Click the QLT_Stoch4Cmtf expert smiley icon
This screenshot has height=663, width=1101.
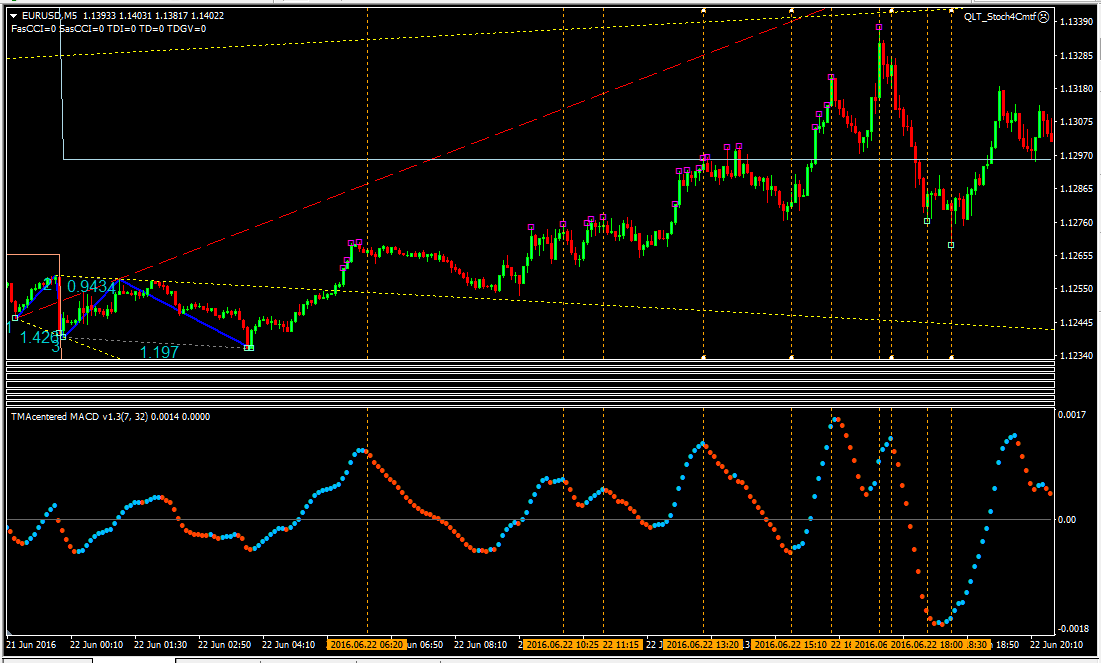[1044, 17]
